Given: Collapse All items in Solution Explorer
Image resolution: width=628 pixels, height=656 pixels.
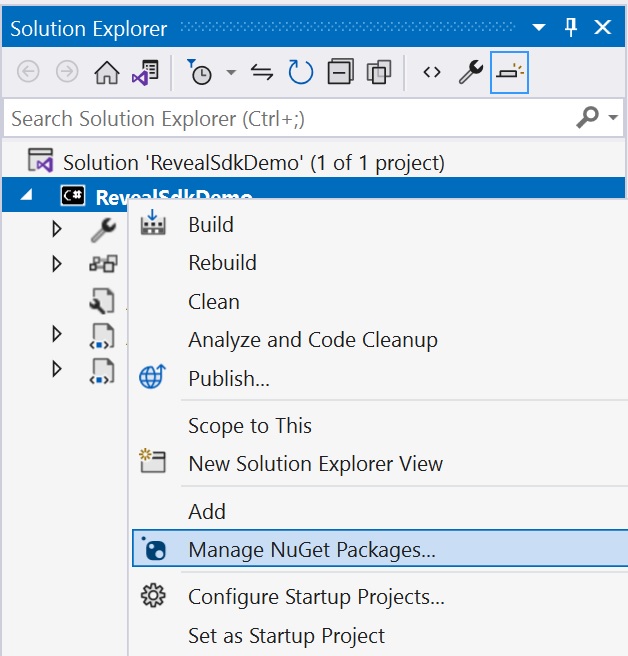Looking at the screenshot, I should (x=340, y=72).
